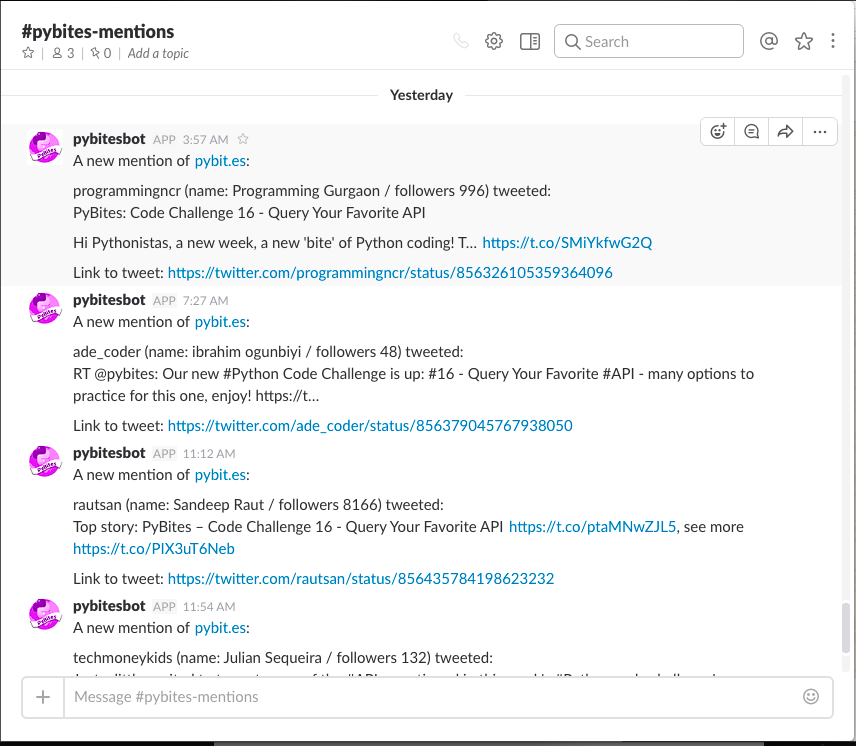This screenshot has width=856, height=746.
Task: Click the 7:27 AM timestamp
Action: click(205, 301)
